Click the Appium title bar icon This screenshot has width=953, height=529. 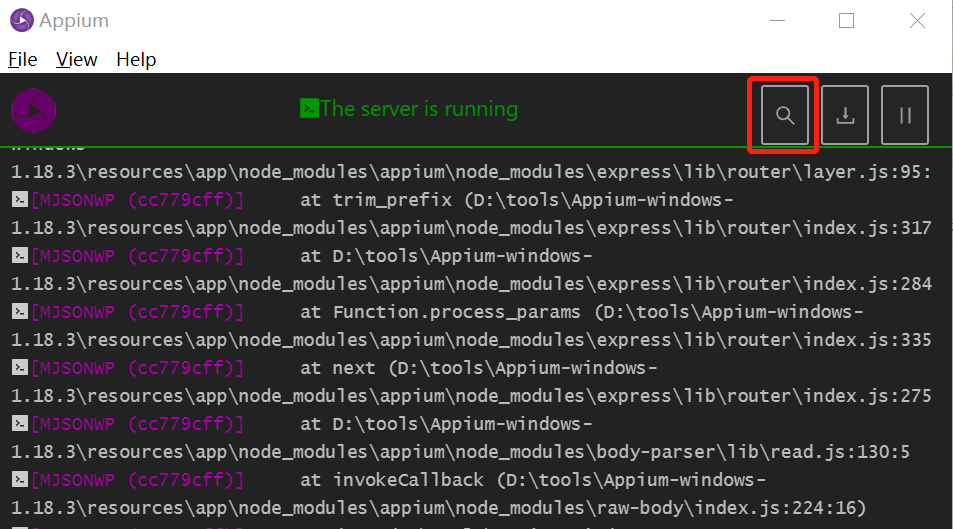click(x=22, y=20)
